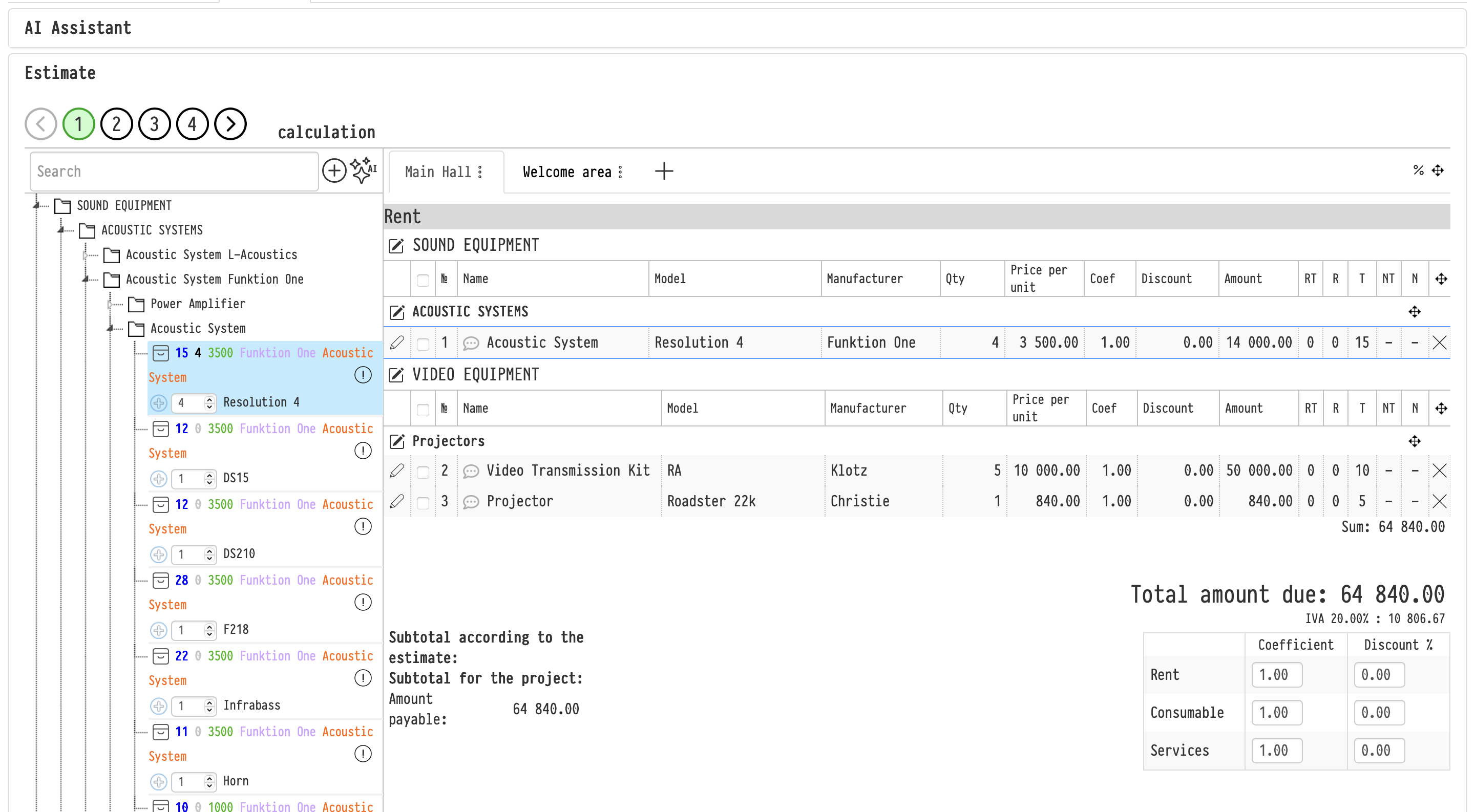Toggle select-all checkbox in VIDEO EQUIPMENT header
The image size is (1475, 812).
point(423,409)
